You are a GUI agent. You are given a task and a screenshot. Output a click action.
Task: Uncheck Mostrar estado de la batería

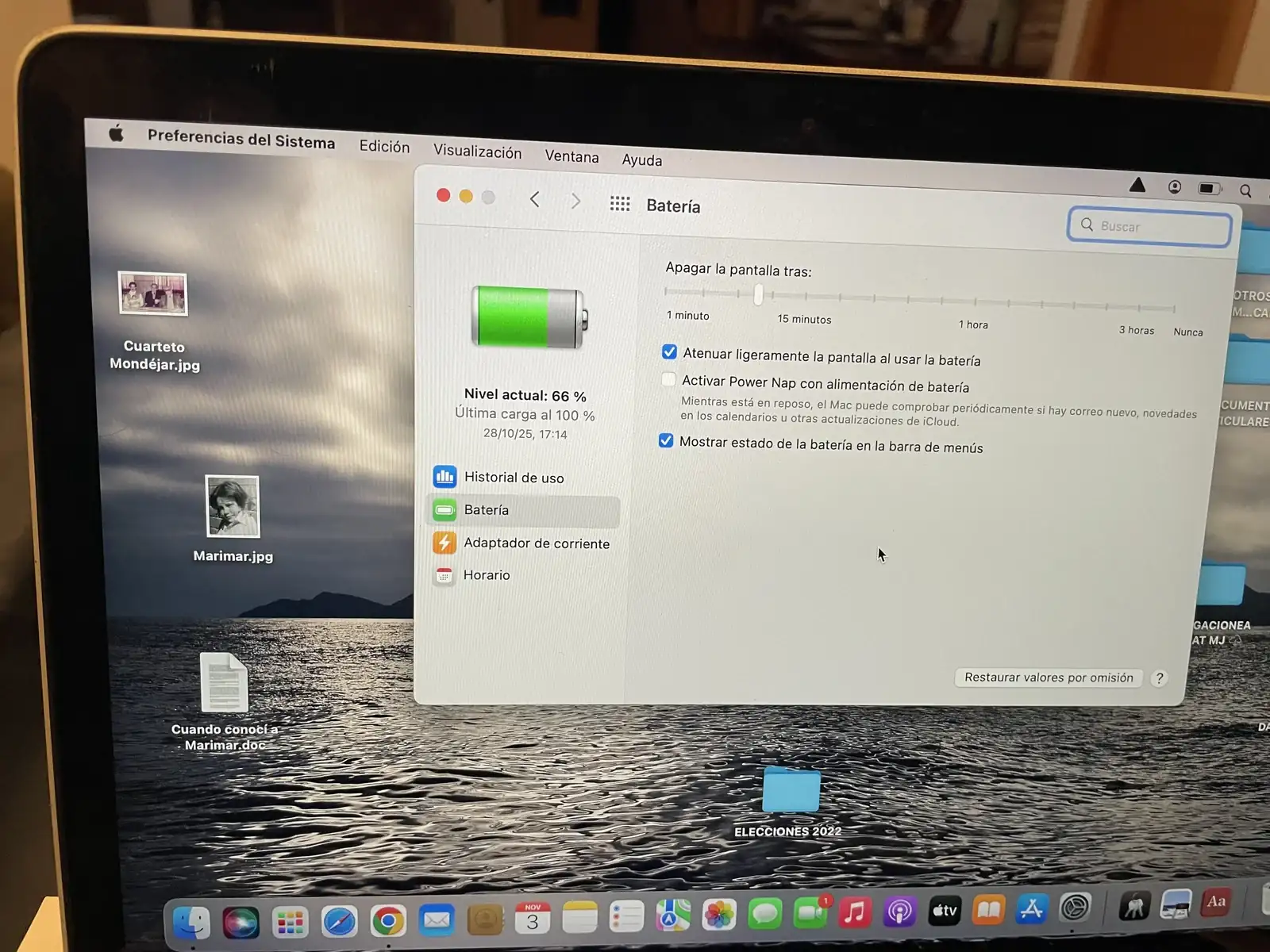pyautogui.click(x=666, y=441)
